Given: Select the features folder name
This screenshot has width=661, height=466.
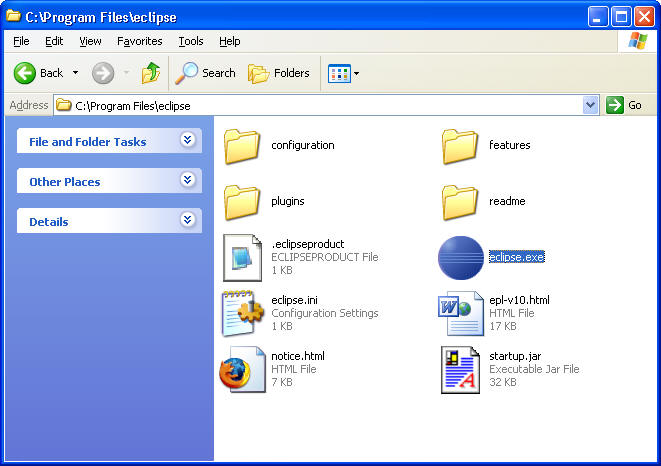Looking at the screenshot, I should (x=510, y=145).
